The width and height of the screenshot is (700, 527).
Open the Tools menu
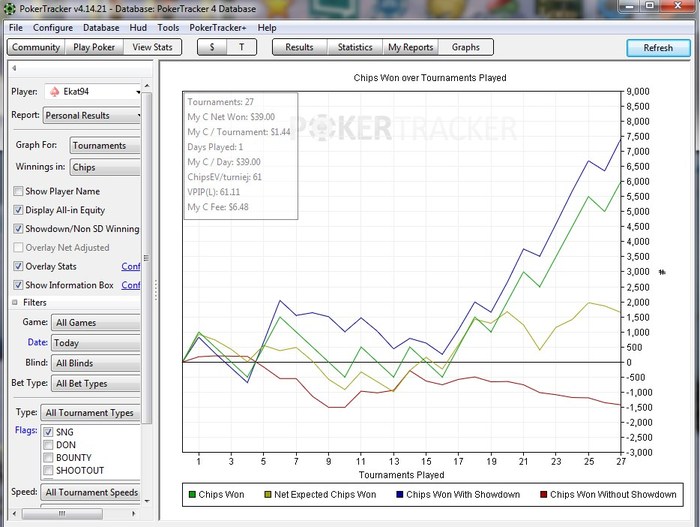coord(168,28)
